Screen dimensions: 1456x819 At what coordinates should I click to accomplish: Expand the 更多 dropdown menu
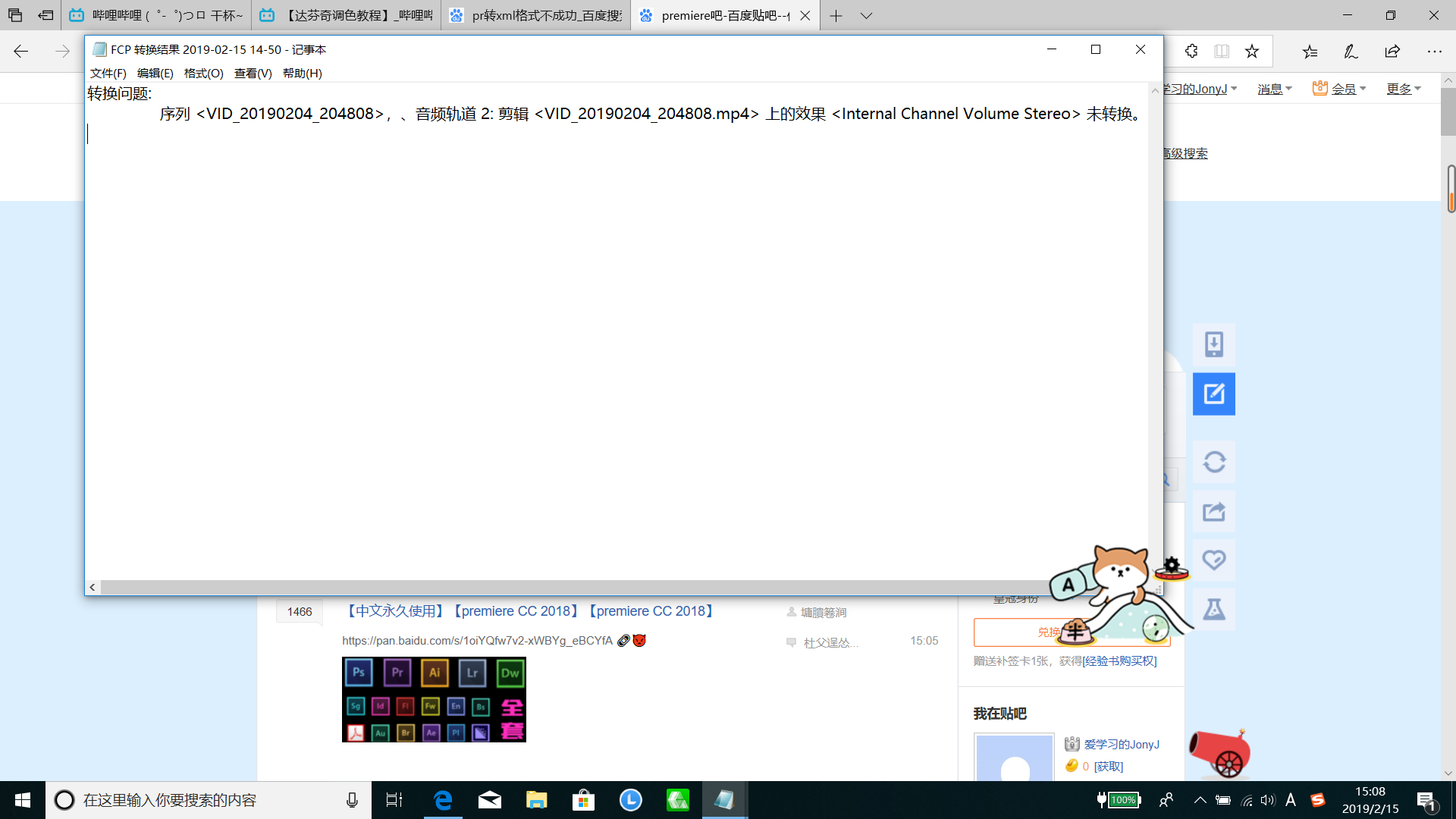pyautogui.click(x=1404, y=89)
